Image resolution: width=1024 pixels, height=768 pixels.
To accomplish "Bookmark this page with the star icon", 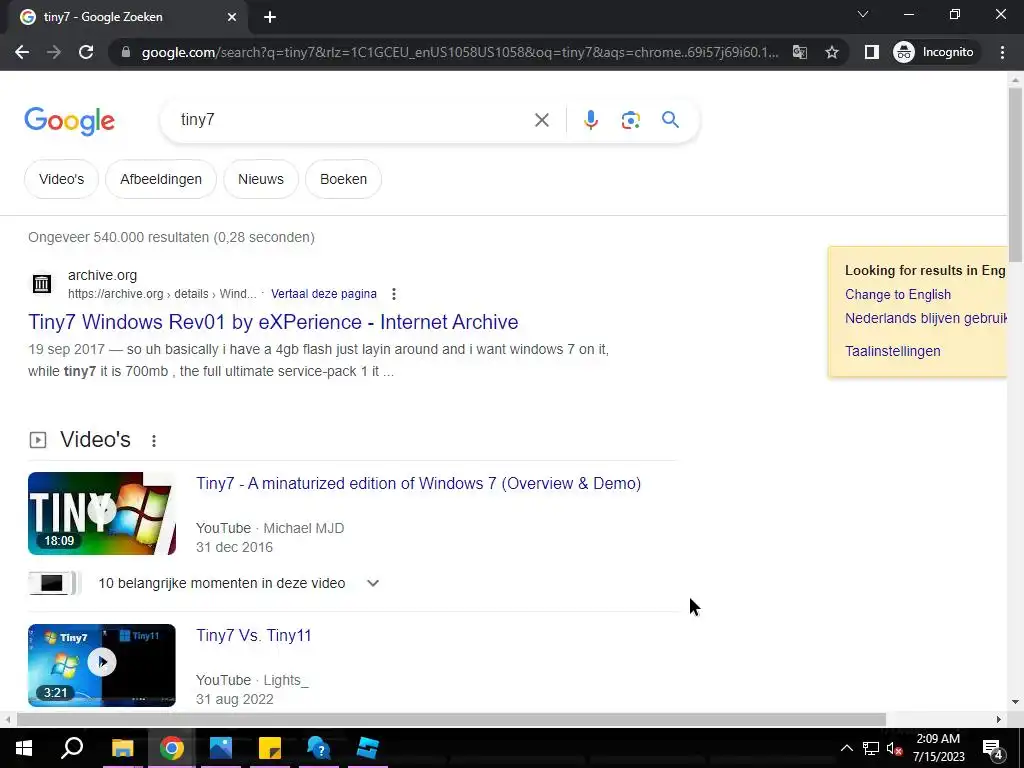I will pos(831,52).
